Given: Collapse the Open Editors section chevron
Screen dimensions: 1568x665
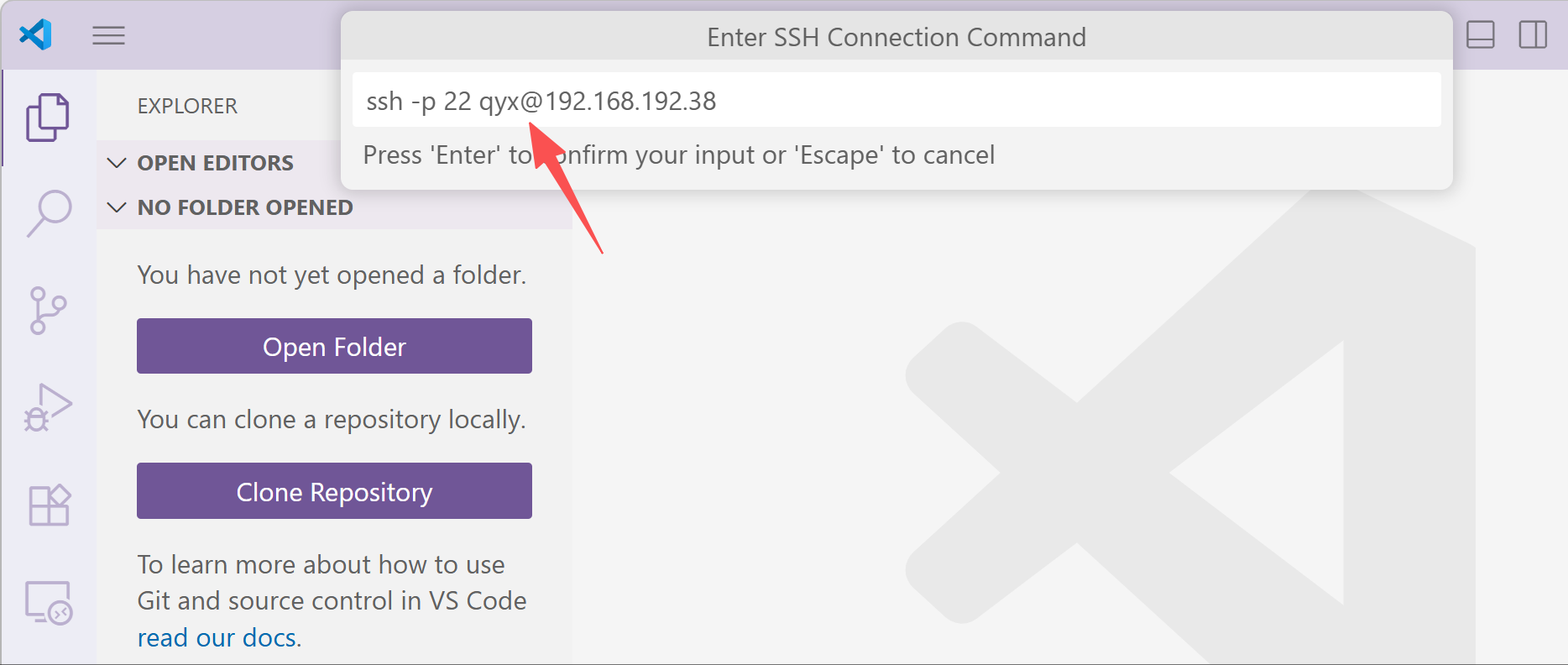Looking at the screenshot, I should 117,163.
